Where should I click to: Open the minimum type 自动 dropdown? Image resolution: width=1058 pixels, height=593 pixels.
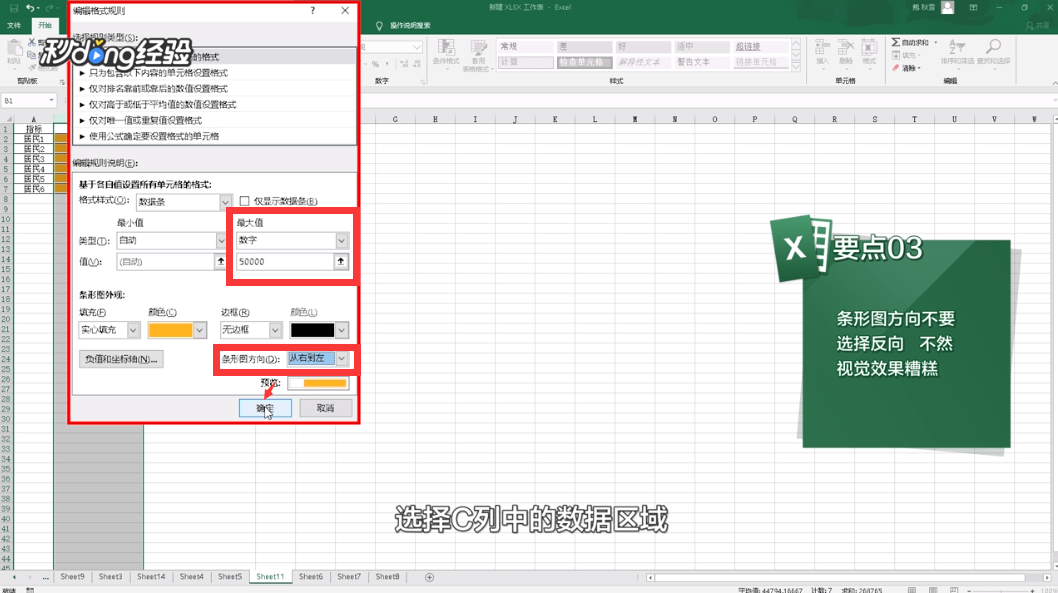(x=171, y=240)
